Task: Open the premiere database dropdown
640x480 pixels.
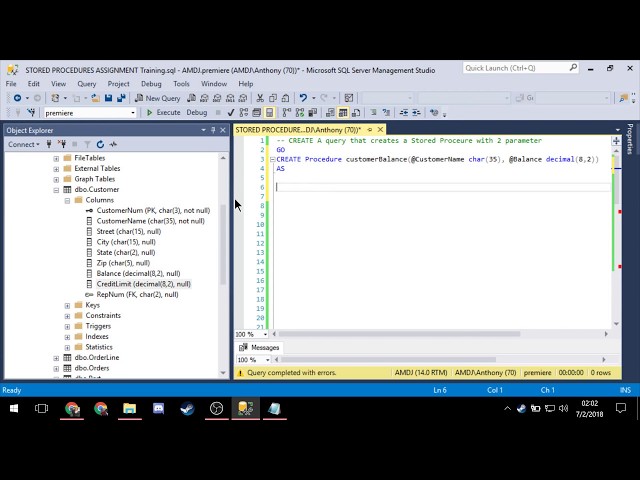Action: coord(133,113)
